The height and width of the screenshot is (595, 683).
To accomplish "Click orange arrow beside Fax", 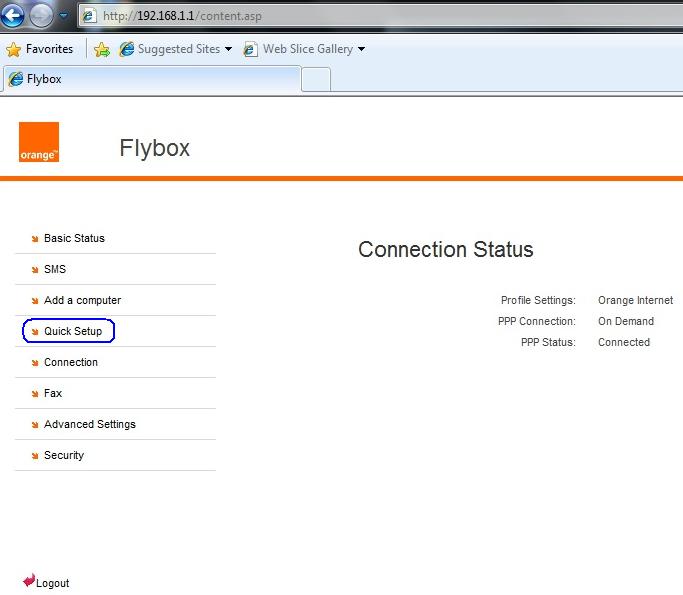I will (35, 394).
